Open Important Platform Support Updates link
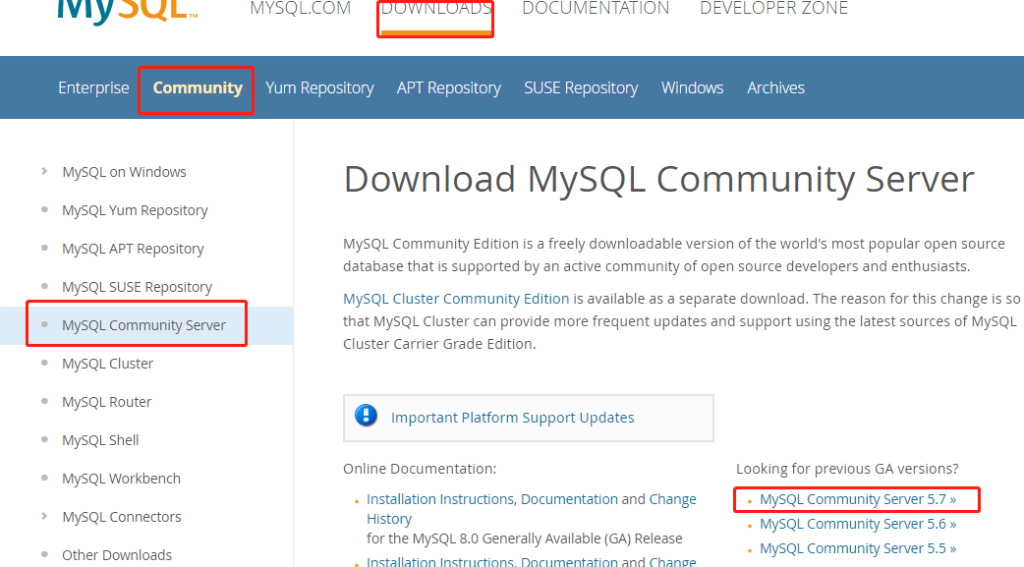Viewport: 1024px width, 567px height. (x=513, y=418)
